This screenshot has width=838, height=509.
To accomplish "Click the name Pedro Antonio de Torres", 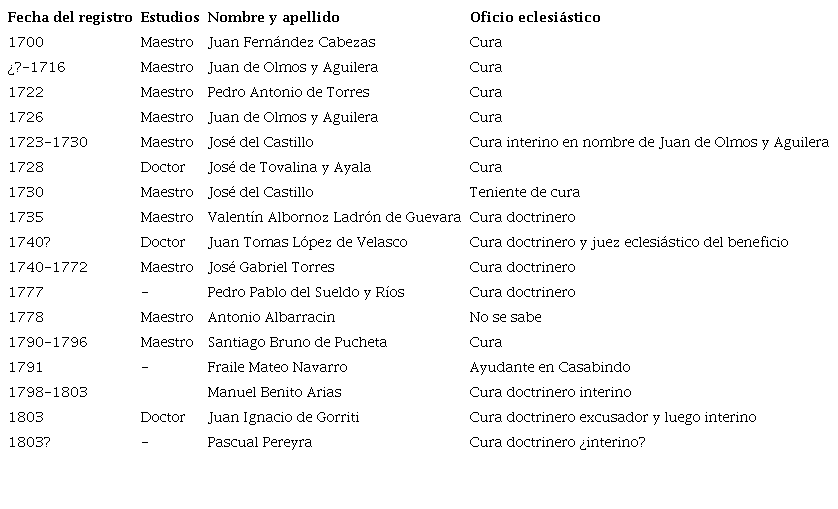I will [288, 93].
